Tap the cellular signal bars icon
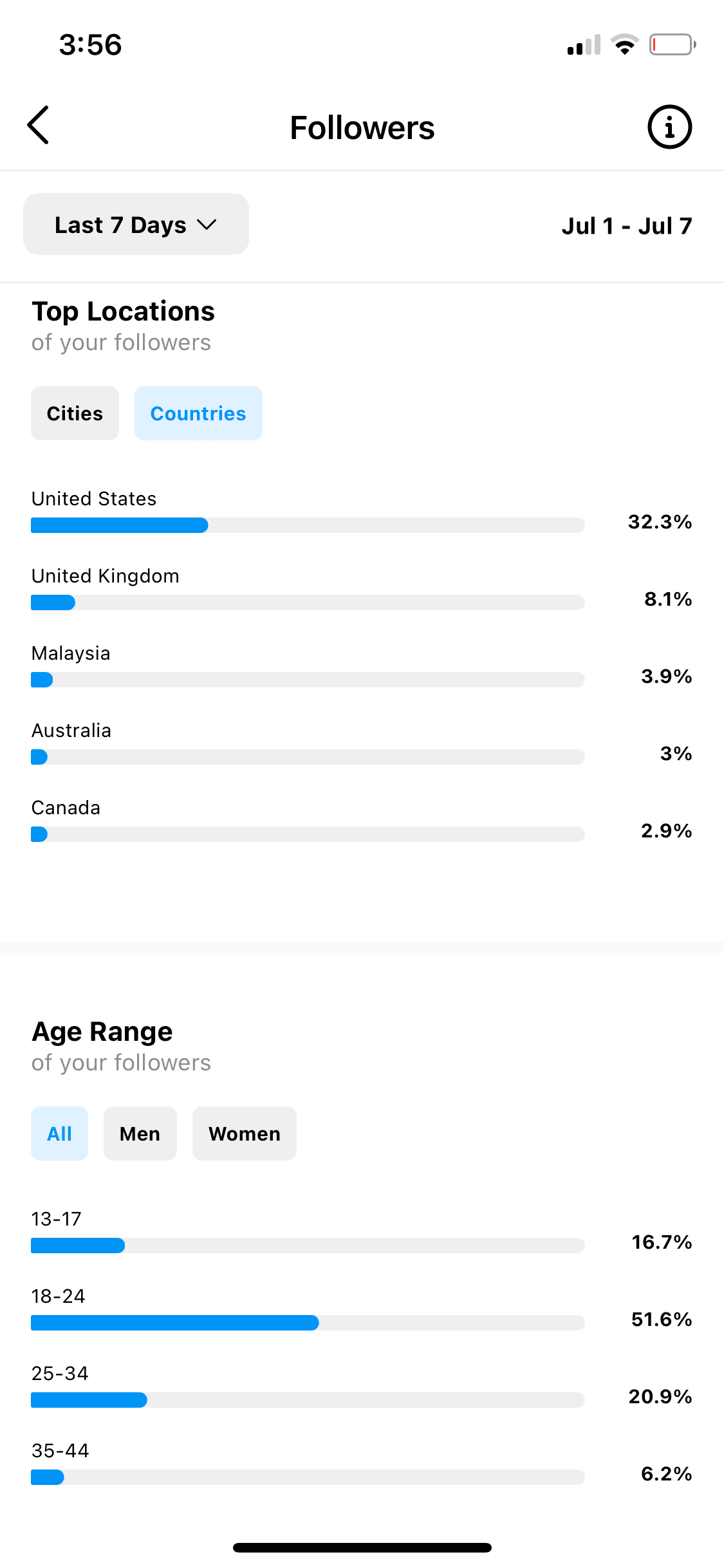This screenshot has width=724, height=1568. (584, 45)
